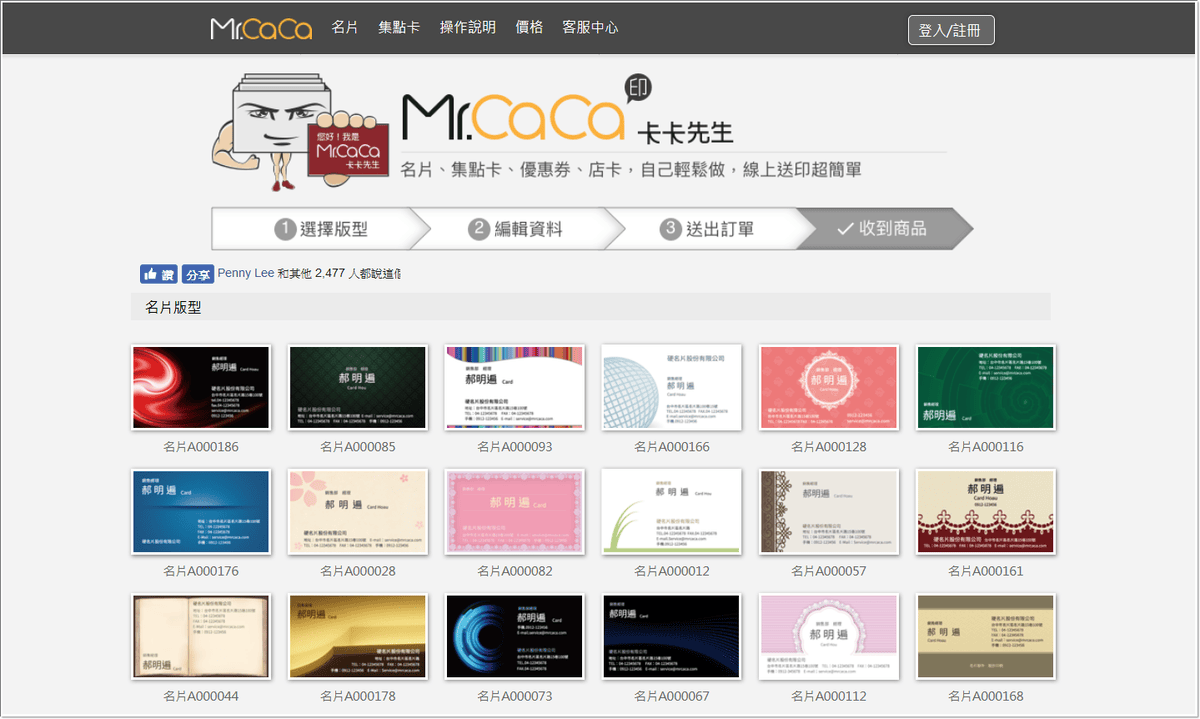Choose gold wave card template A000178

(x=358, y=637)
